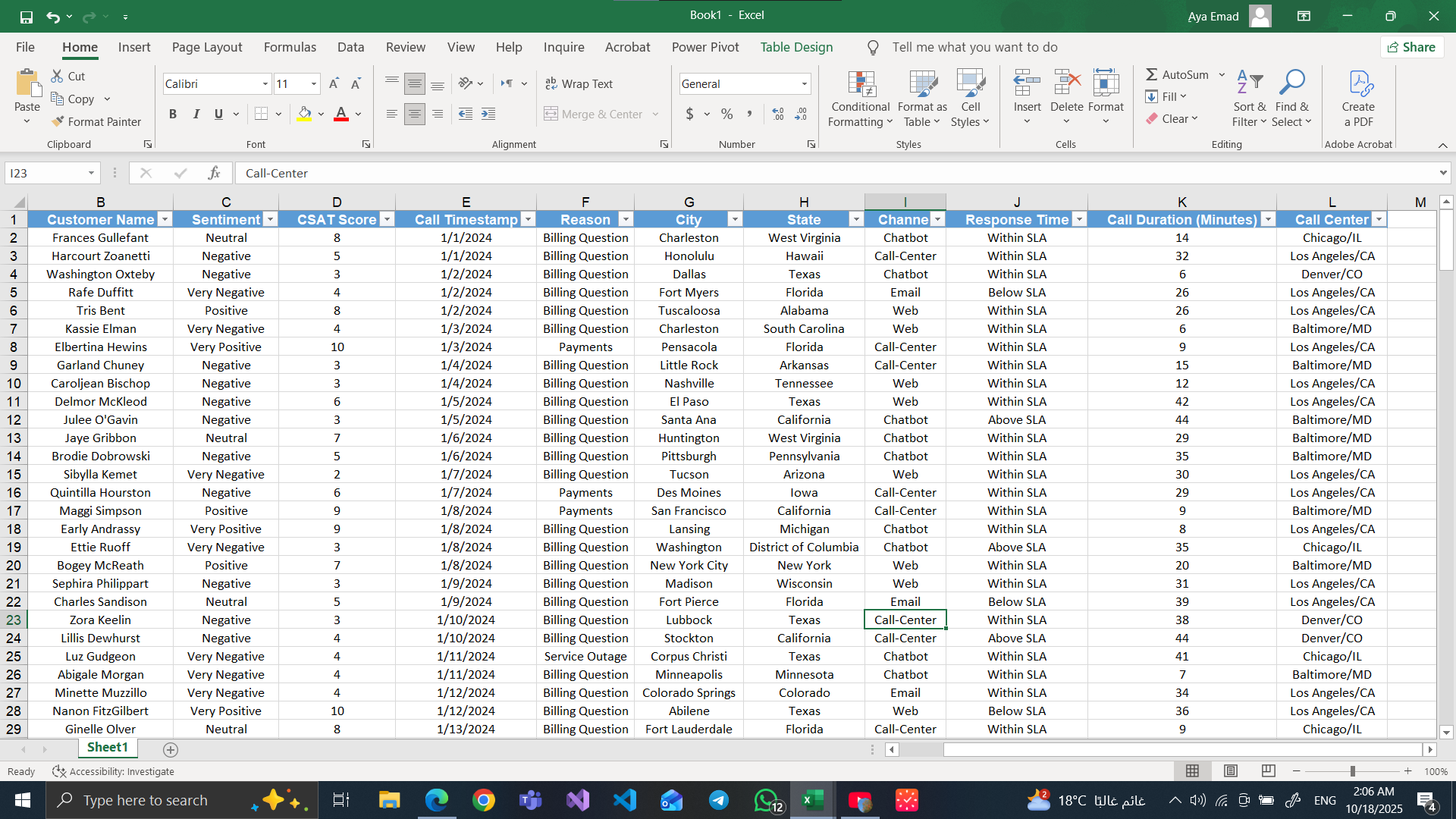This screenshot has height=819, width=1456.
Task: Add a new sheet with plus icon
Action: click(171, 749)
